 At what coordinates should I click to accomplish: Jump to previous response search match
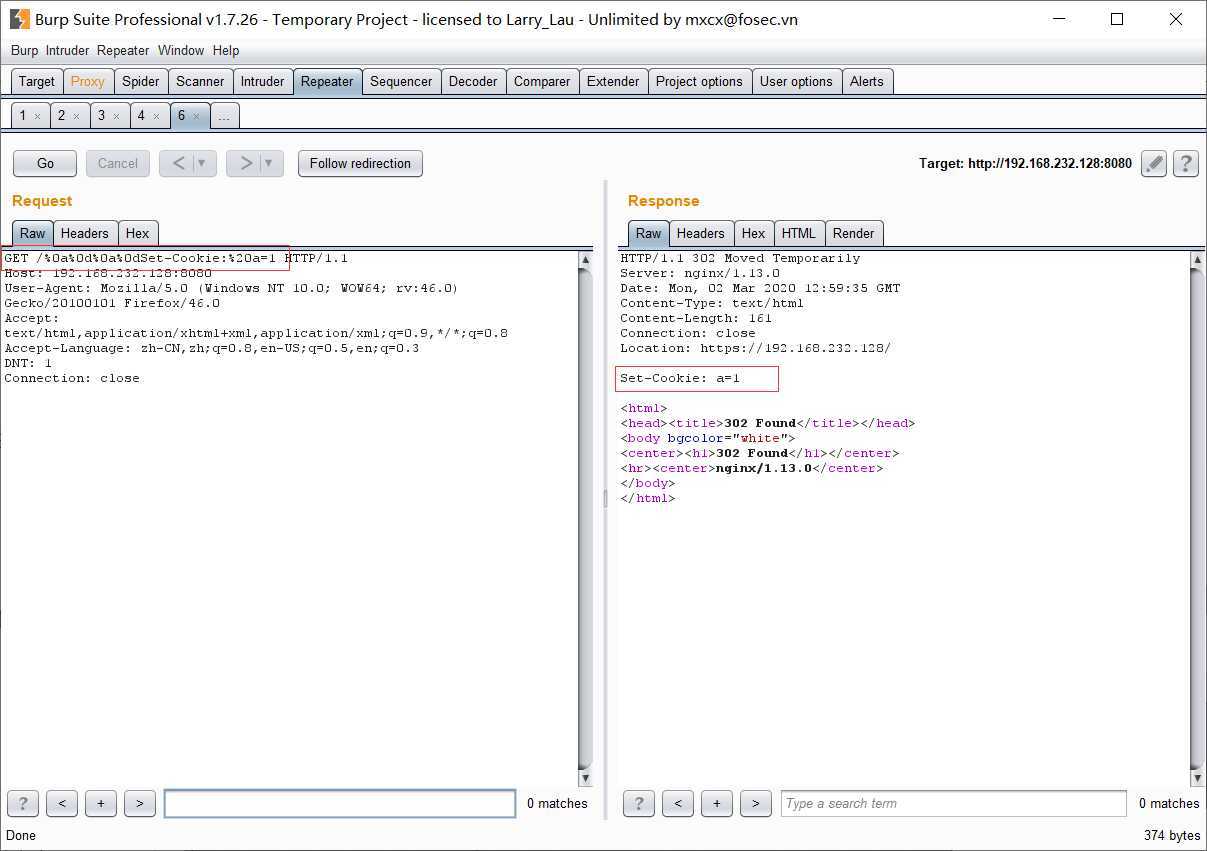[678, 803]
